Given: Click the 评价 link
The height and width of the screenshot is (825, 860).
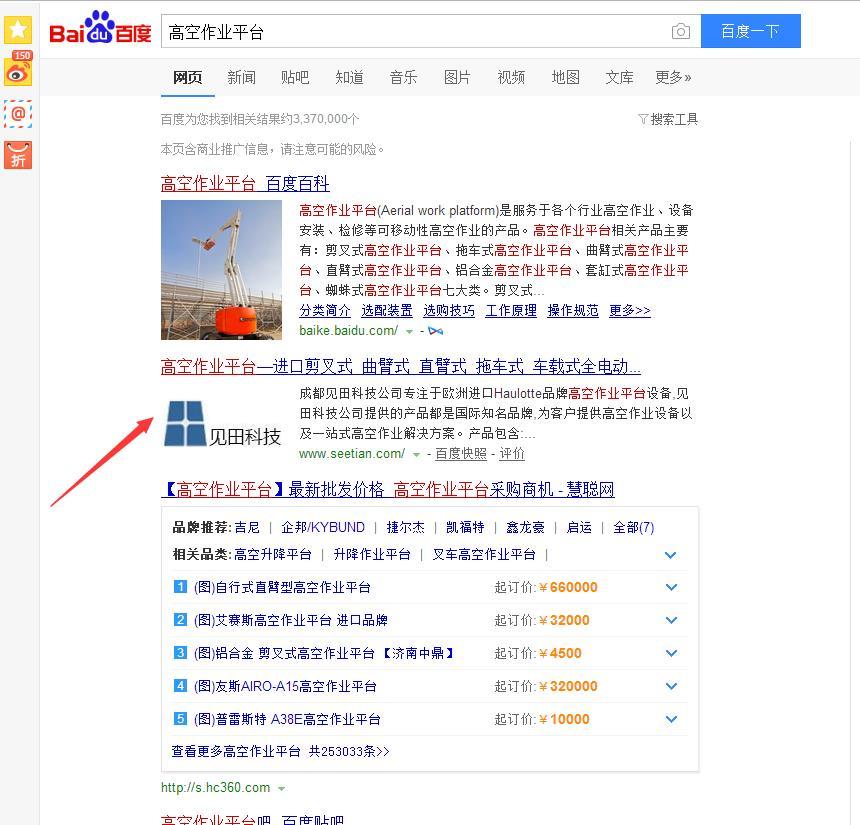Looking at the screenshot, I should pyautogui.click(x=512, y=454).
